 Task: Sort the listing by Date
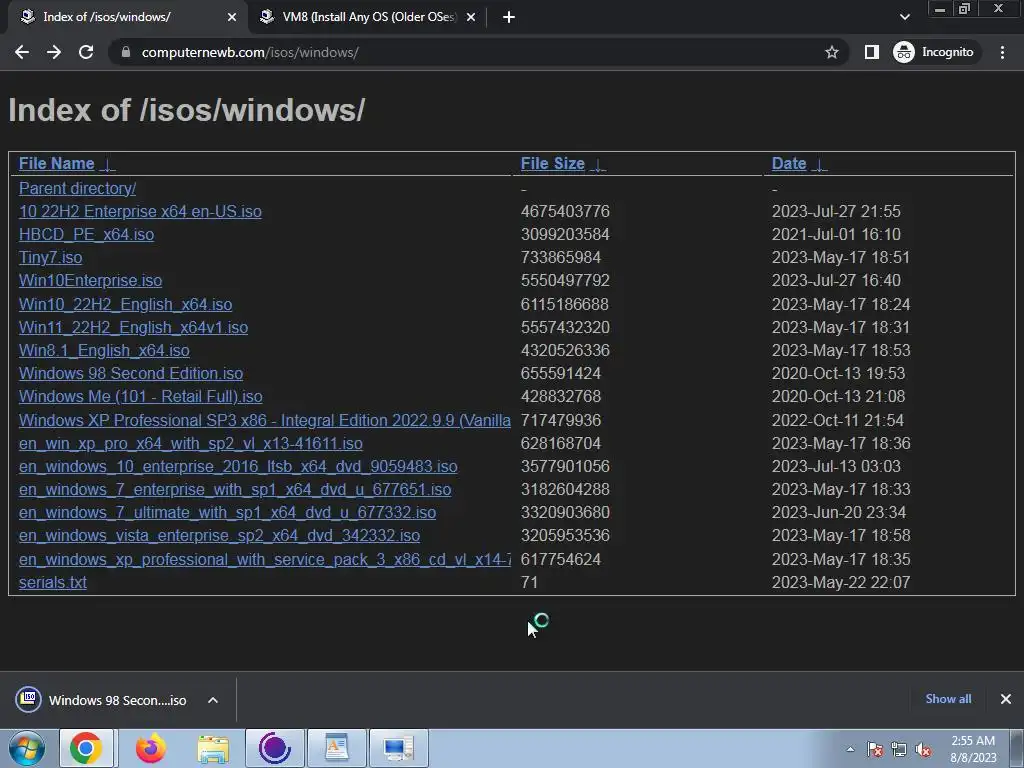pos(789,163)
